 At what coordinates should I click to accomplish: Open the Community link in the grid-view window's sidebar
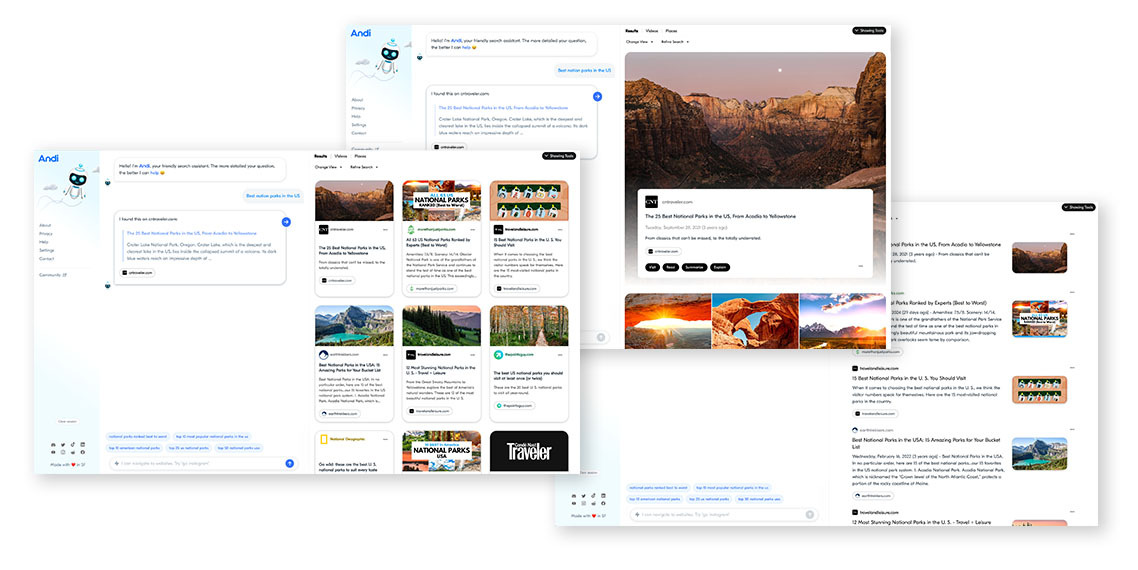coord(52,275)
